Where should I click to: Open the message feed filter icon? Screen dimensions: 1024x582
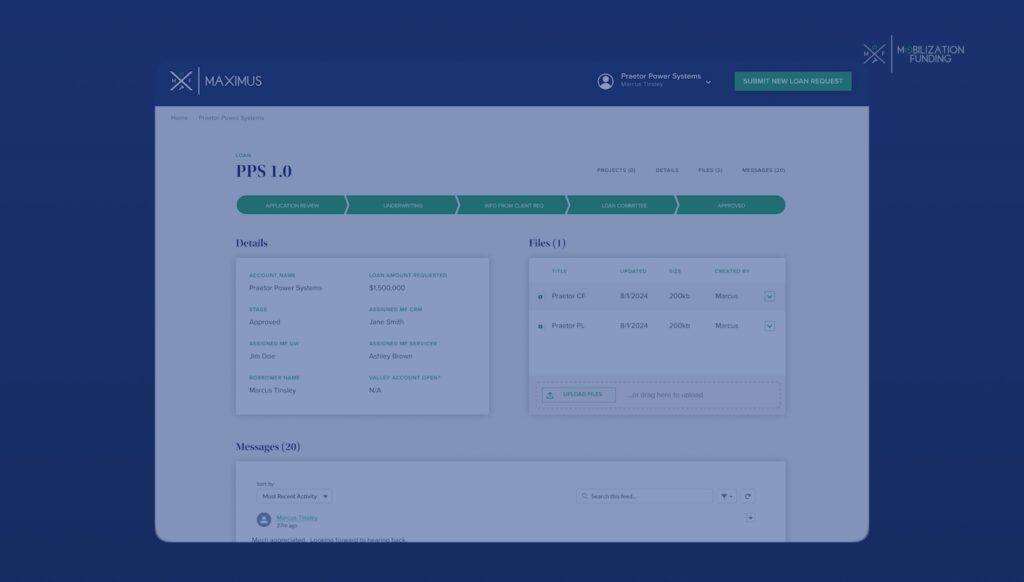pos(726,496)
